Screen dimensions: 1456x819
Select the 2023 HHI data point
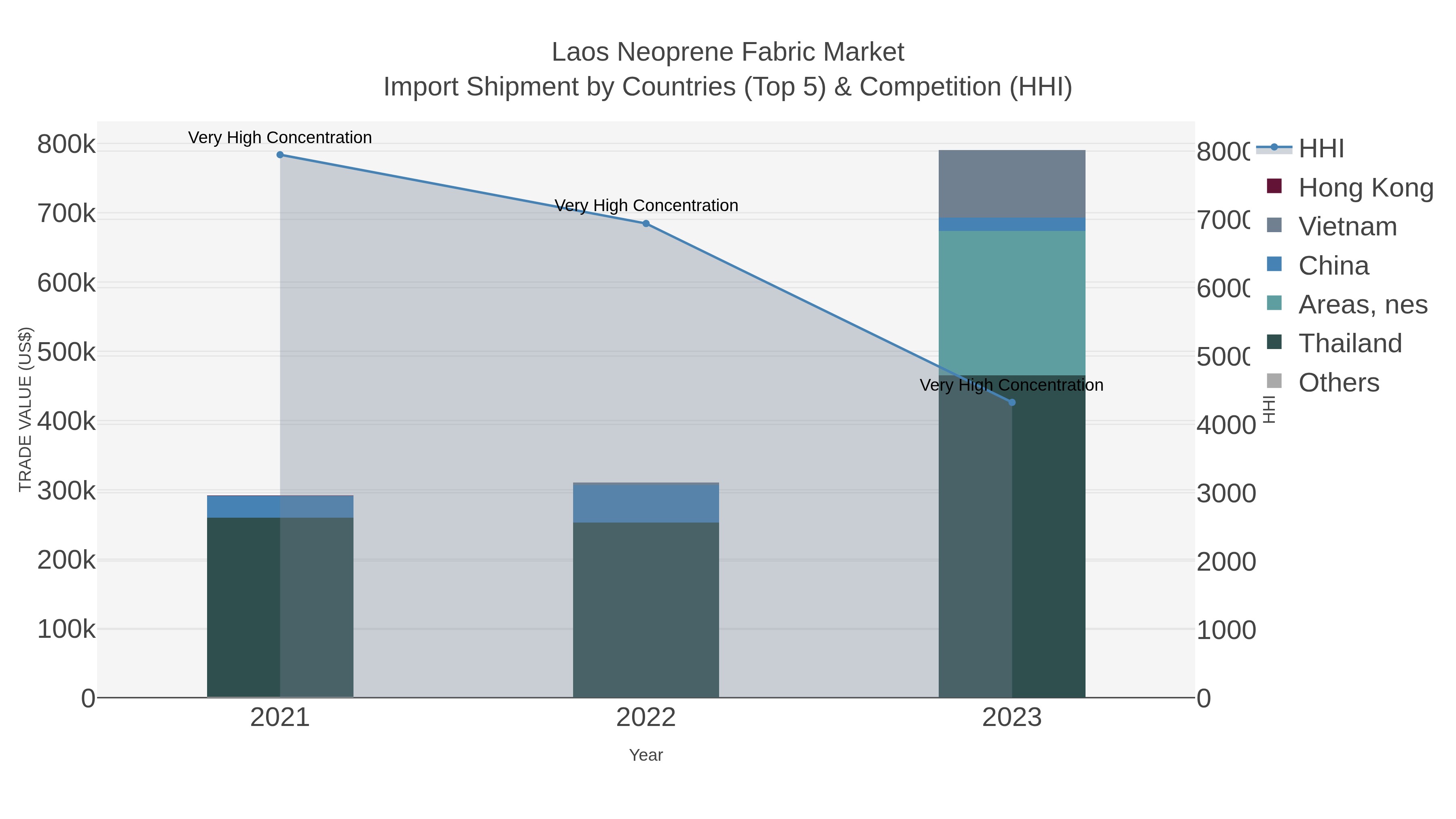click(x=1012, y=402)
